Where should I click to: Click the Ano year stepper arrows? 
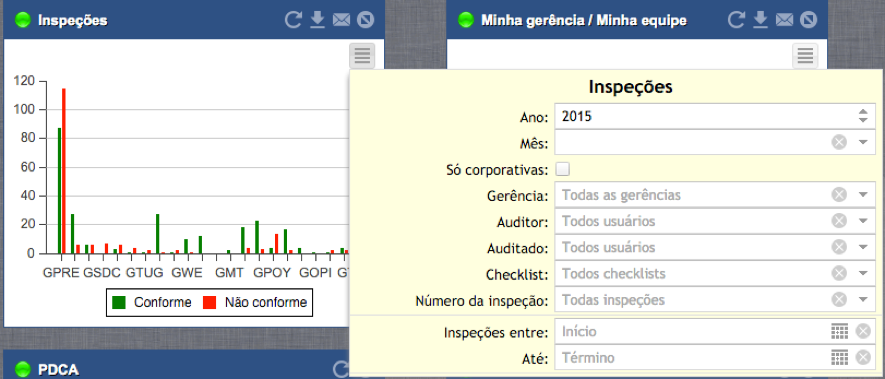(x=863, y=116)
